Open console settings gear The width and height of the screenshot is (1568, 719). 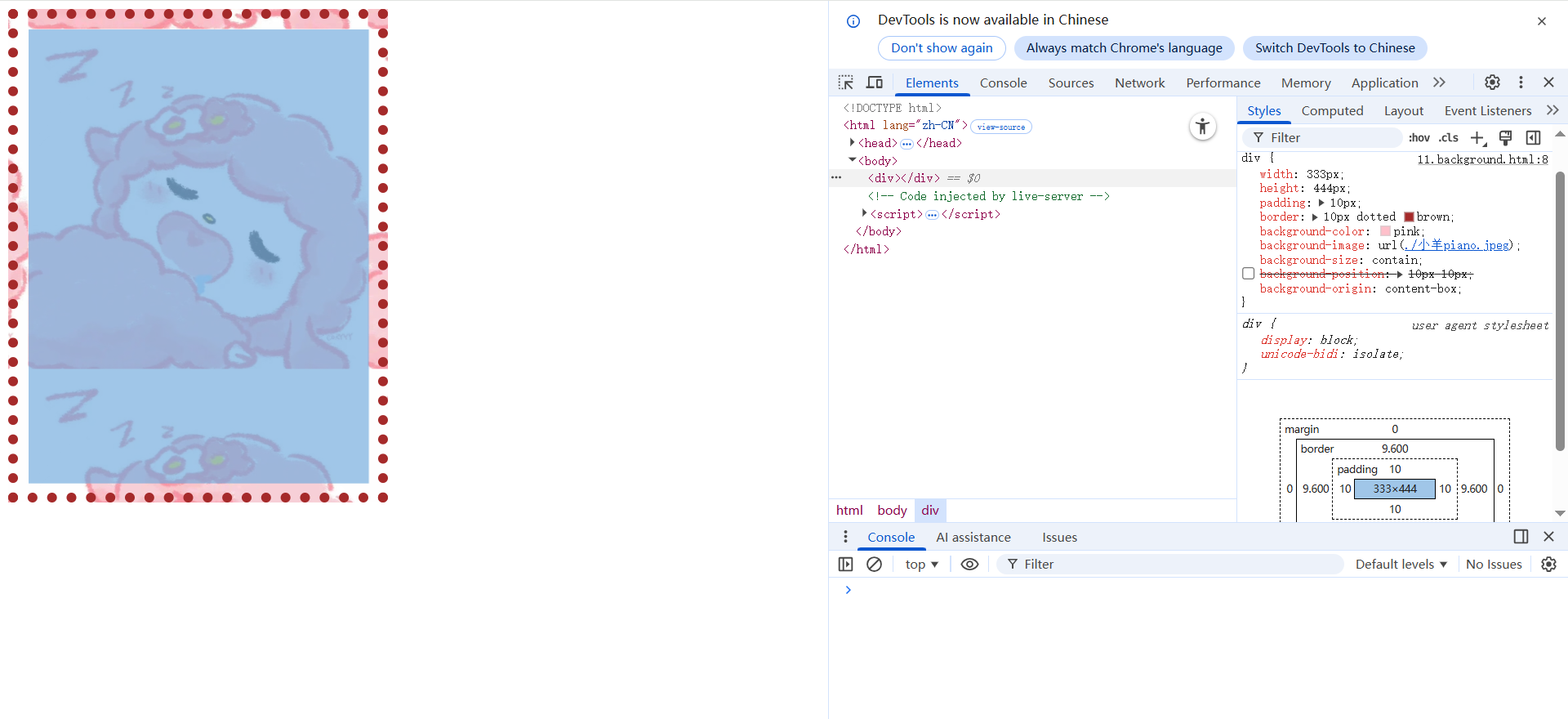click(x=1548, y=565)
